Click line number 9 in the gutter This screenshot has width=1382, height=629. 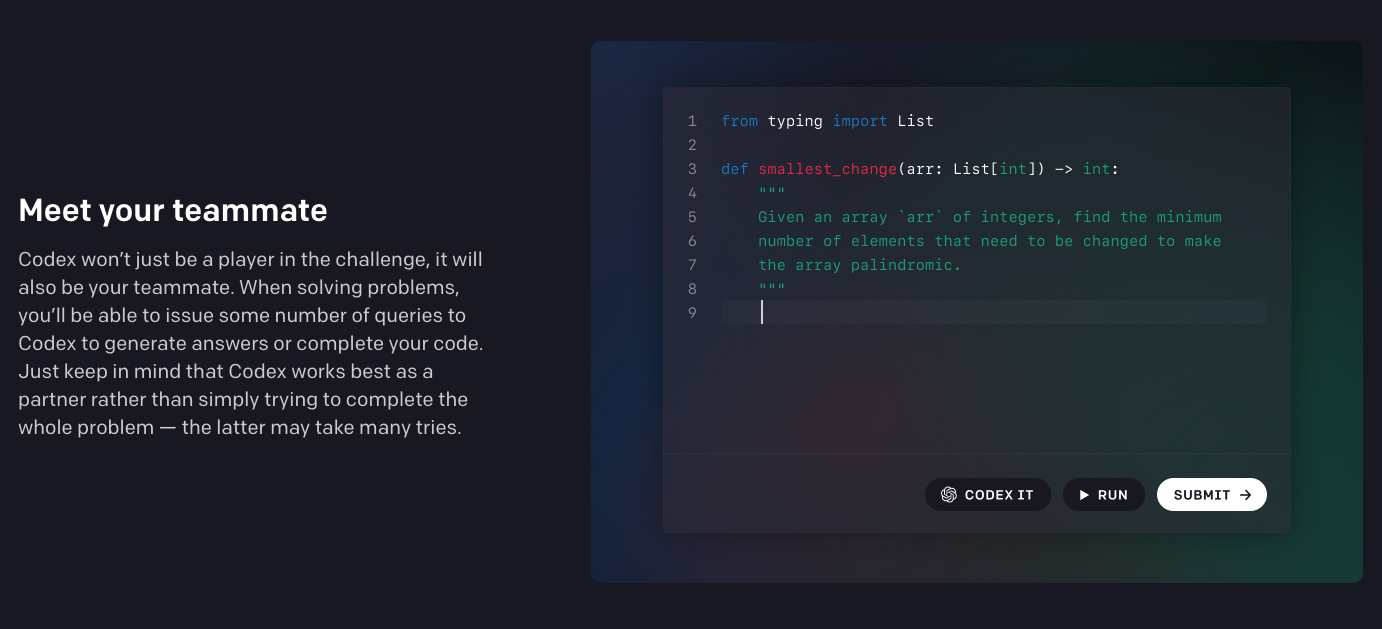point(692,313)
